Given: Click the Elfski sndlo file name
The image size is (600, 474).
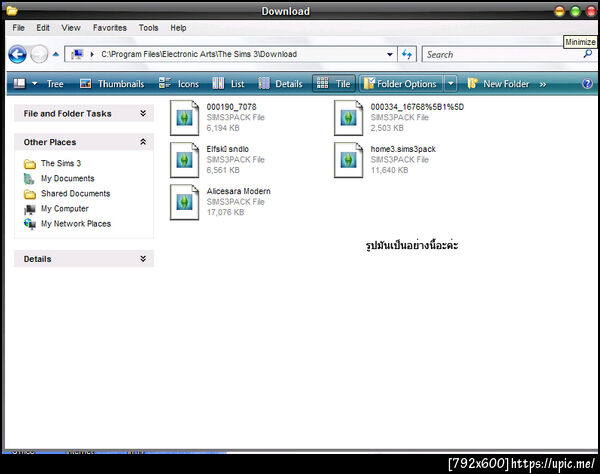Looking at the screenshot, I should click(228, 149).
